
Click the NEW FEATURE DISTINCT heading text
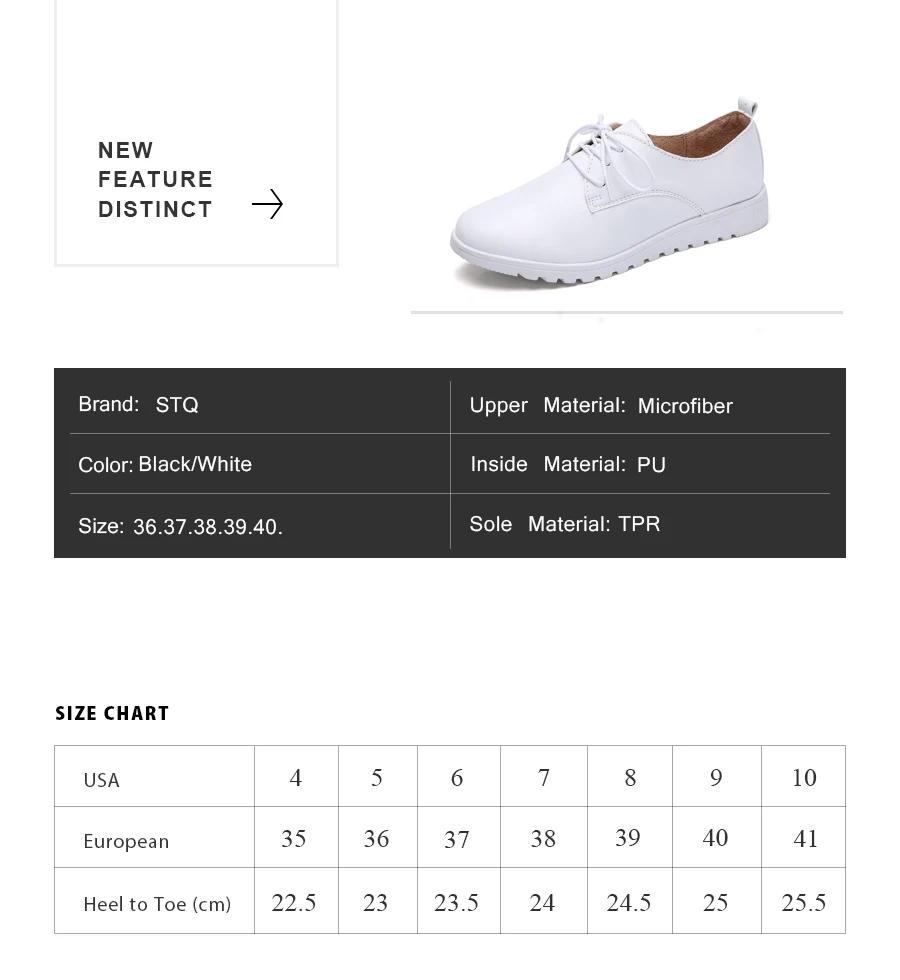[155, 179]
